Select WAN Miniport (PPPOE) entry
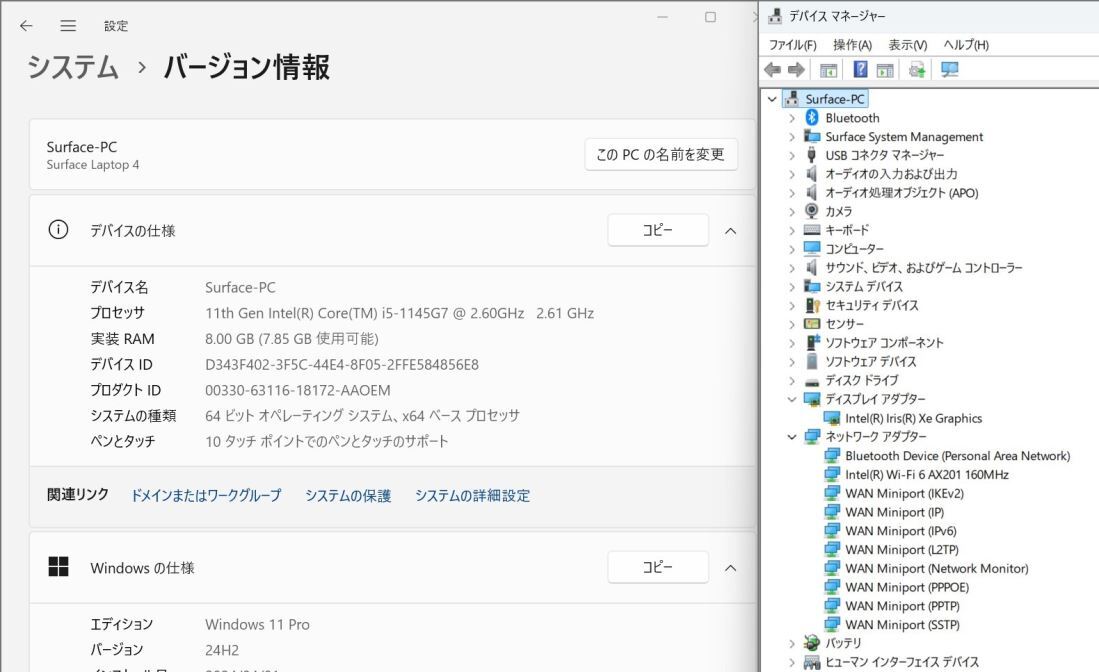The height and width of the screenshot is (672, 1099). (x=907, y=587)
